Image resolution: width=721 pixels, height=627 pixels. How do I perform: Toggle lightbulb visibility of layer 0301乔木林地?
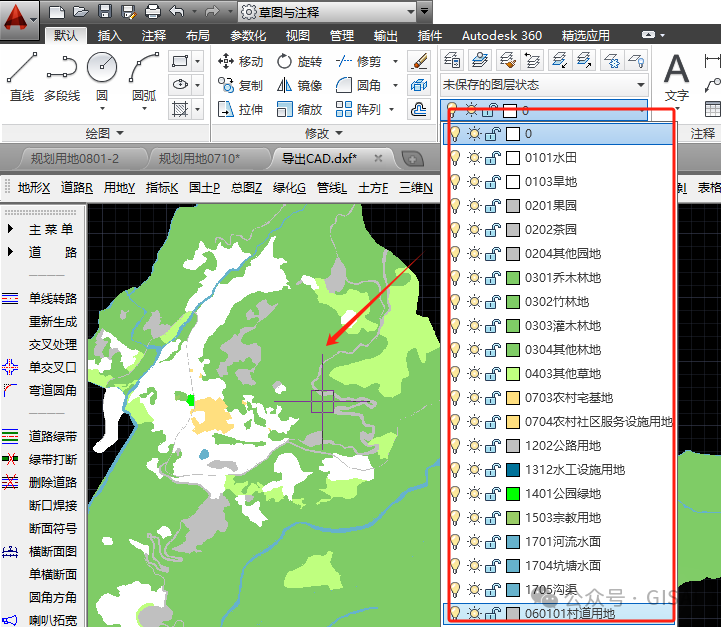point(455,278)
